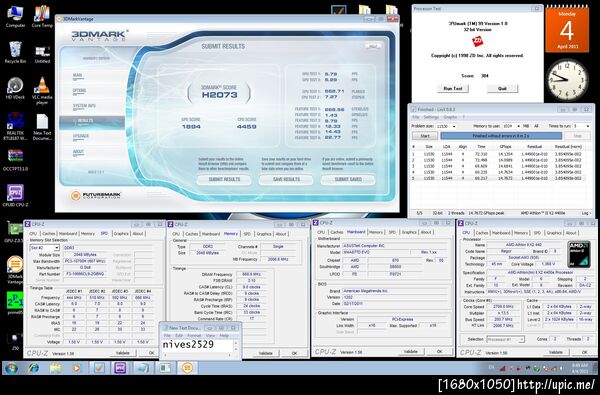This screenshot has height=395, width=600.
Task: Expand the memory slot selection dropdown
Action: tap(45, 248)
